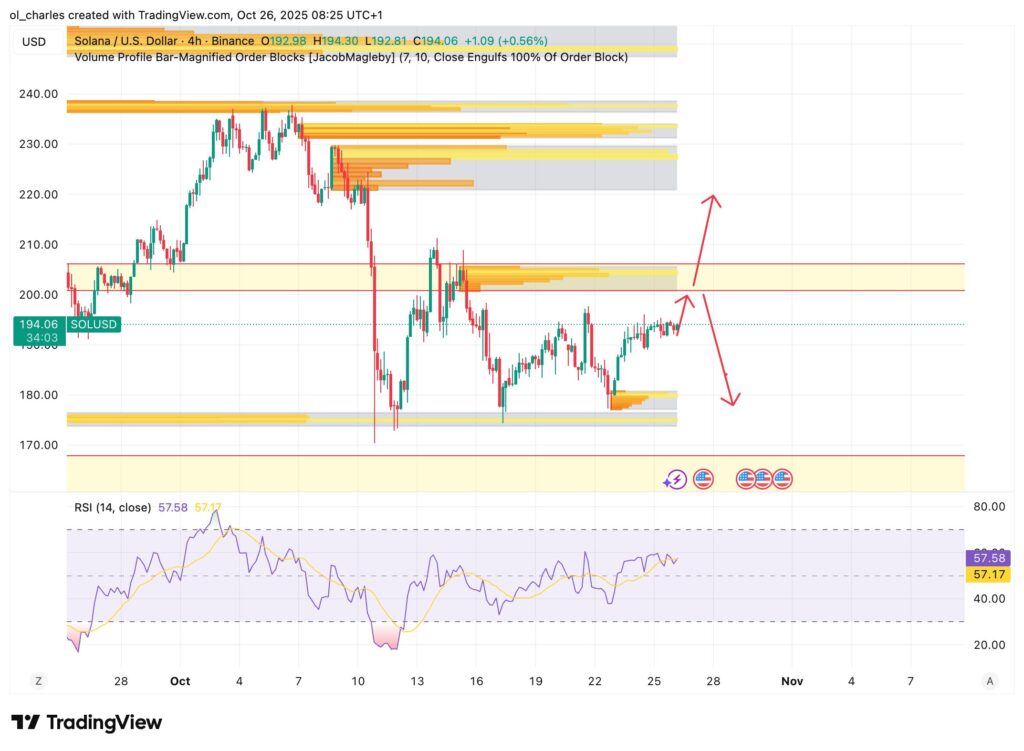Click the first US flag event icon
This screenshot has width=1024, height=751.
point(703,480)
